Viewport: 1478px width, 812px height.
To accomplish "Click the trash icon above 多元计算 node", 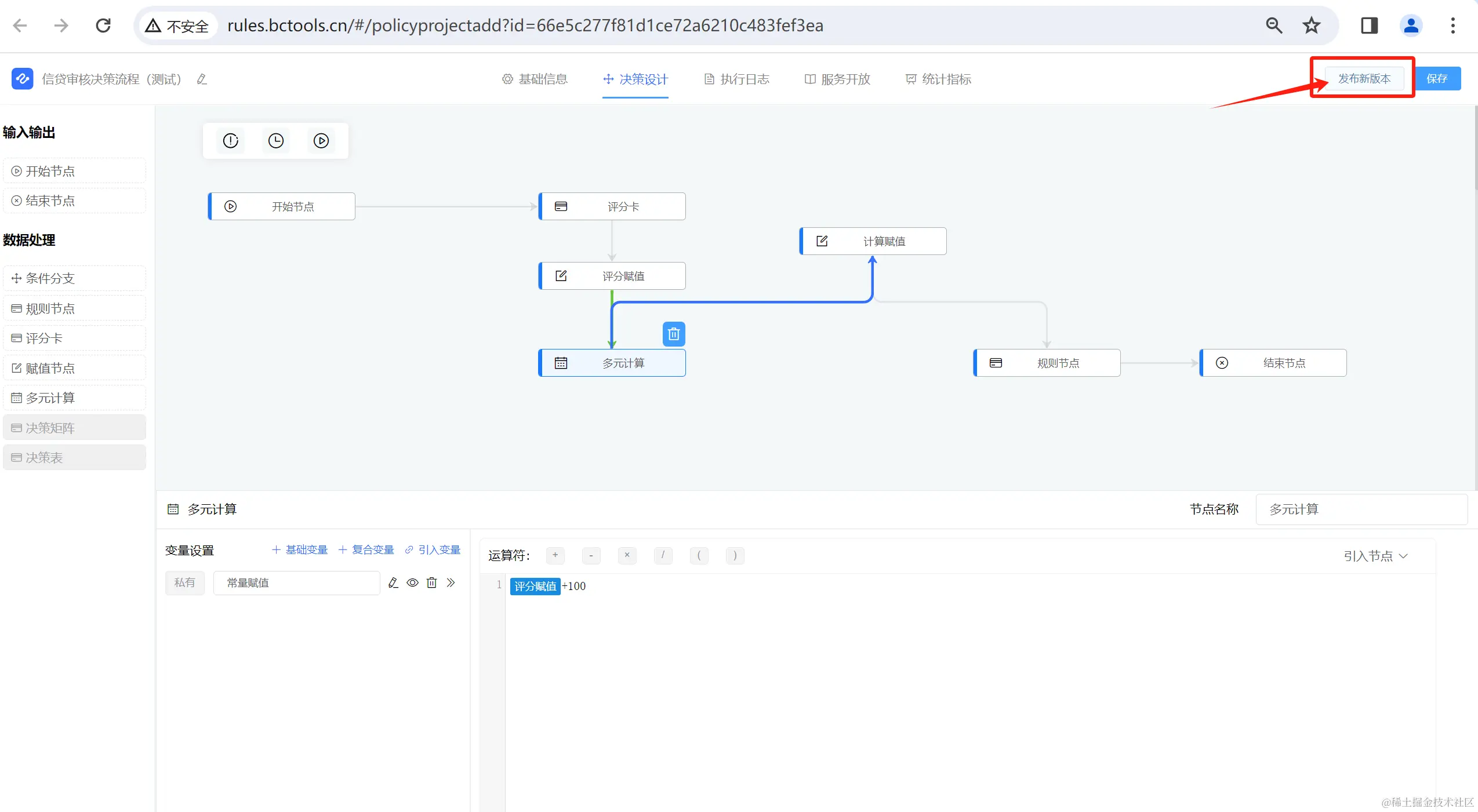I will pos(673,334).
